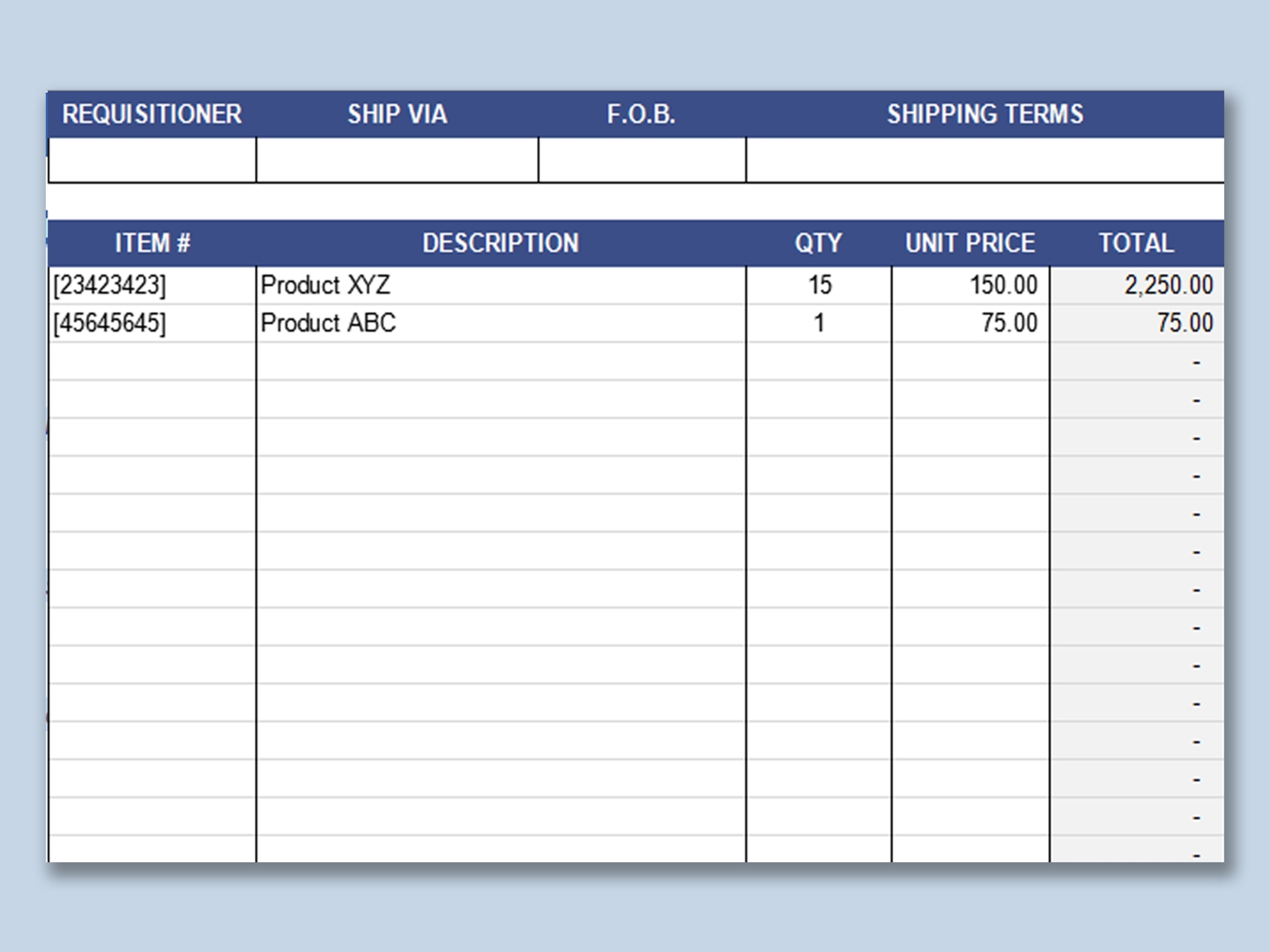Click the Product ABC description cell
The width and height of the screenshot is (1270, 952).
(x=500, y=323)
